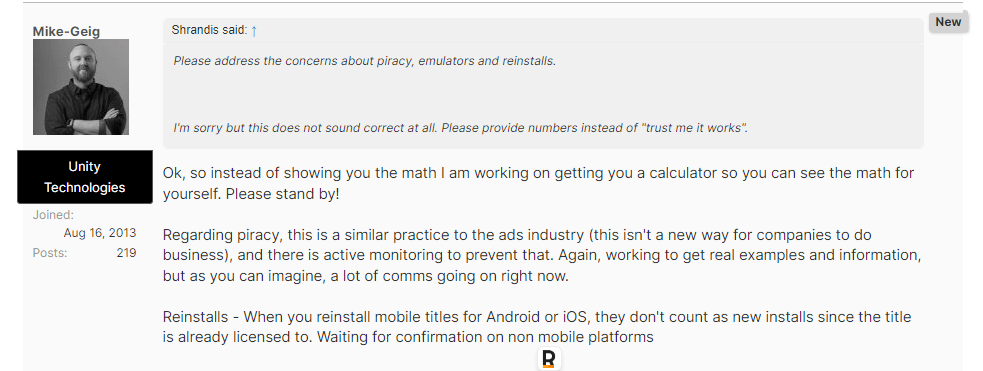Click the 219 posts count
This screenshot has width=983, height=371.
126,253
